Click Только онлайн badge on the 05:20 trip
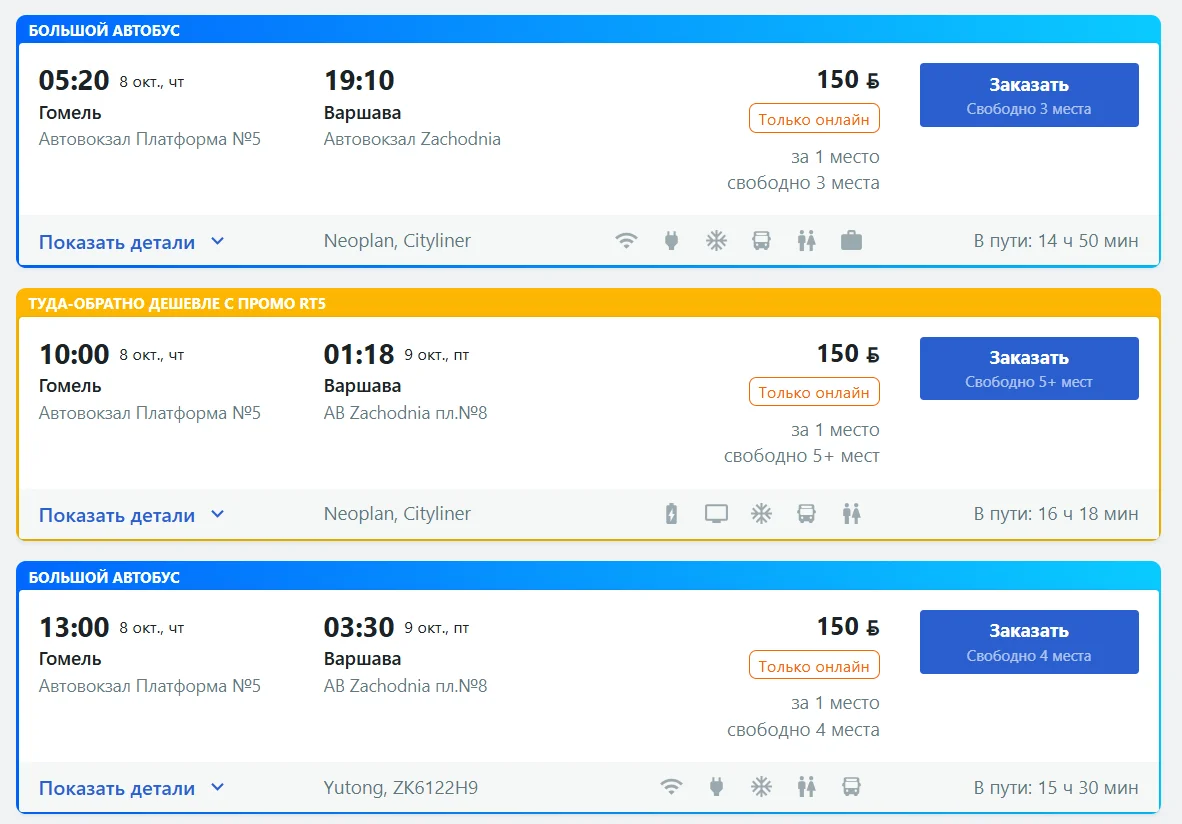 814,119
